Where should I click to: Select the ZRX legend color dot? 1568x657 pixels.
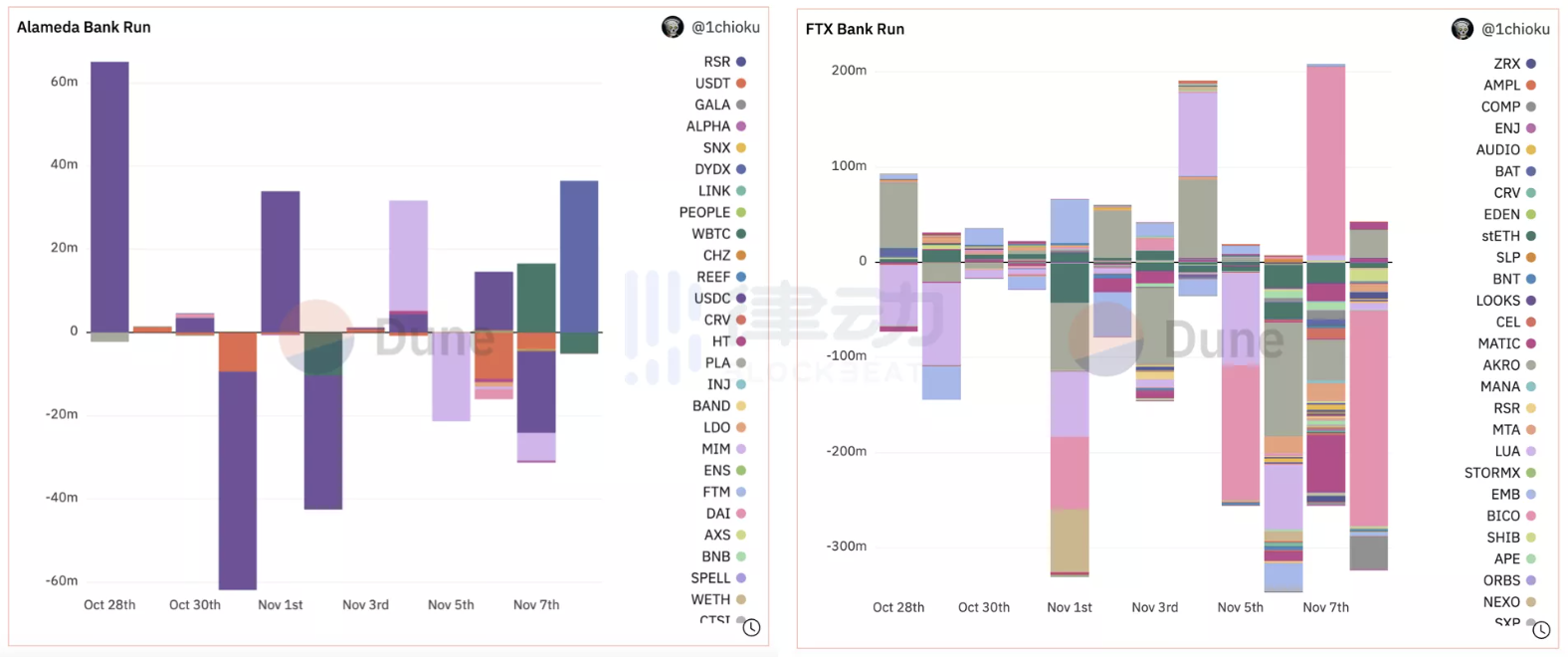1531,64
